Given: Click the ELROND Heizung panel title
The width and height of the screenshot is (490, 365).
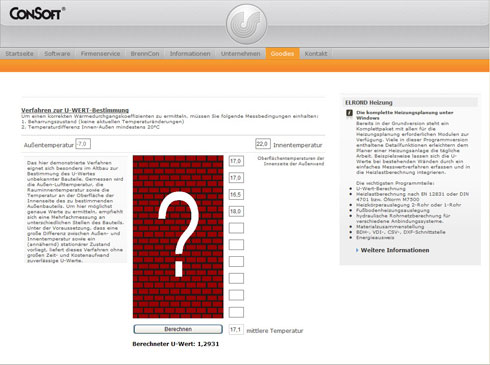Looking at the screenshot, I should tap(369, 103).
